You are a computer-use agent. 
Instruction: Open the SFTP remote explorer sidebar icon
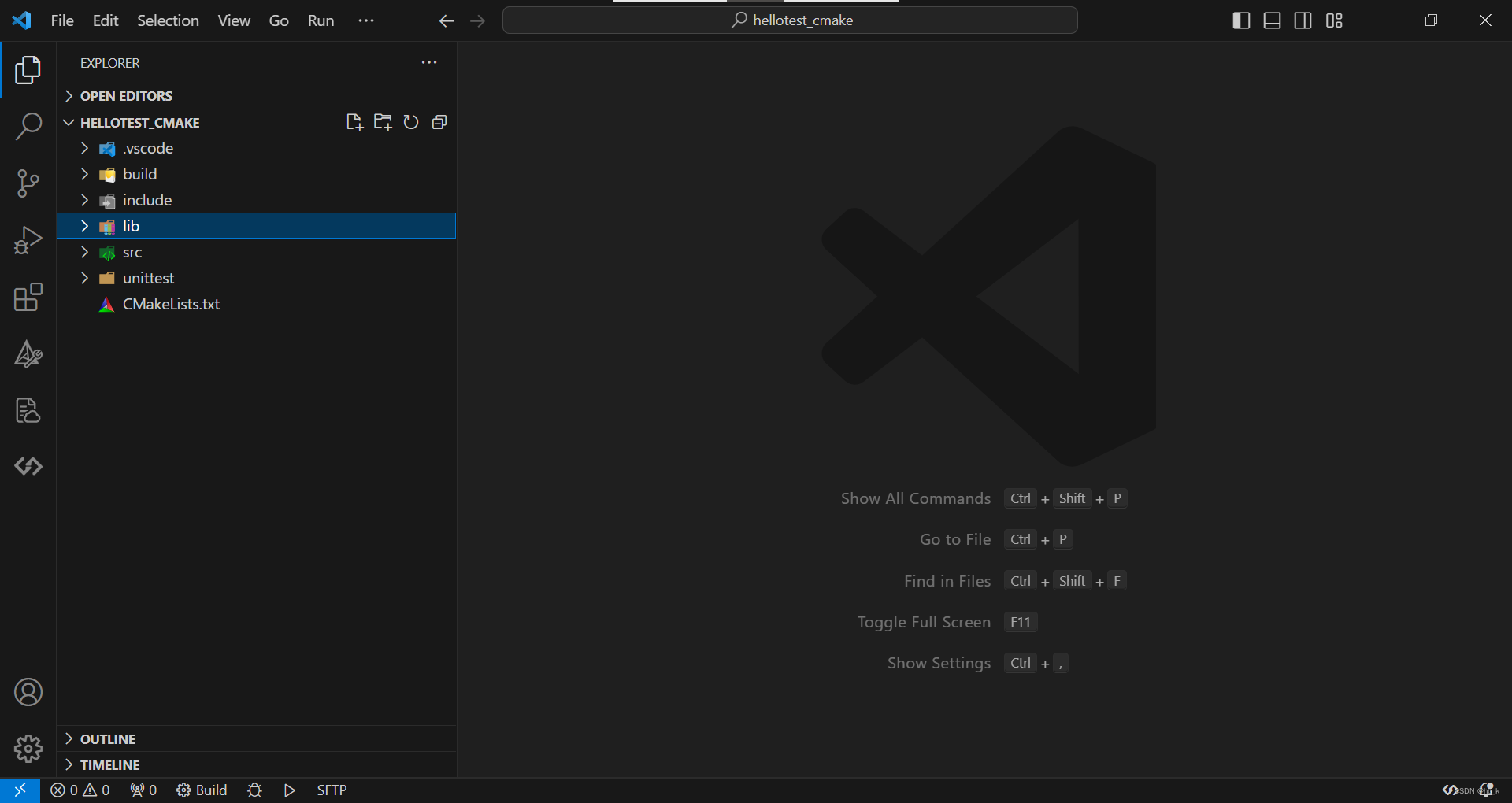(28, 410)
